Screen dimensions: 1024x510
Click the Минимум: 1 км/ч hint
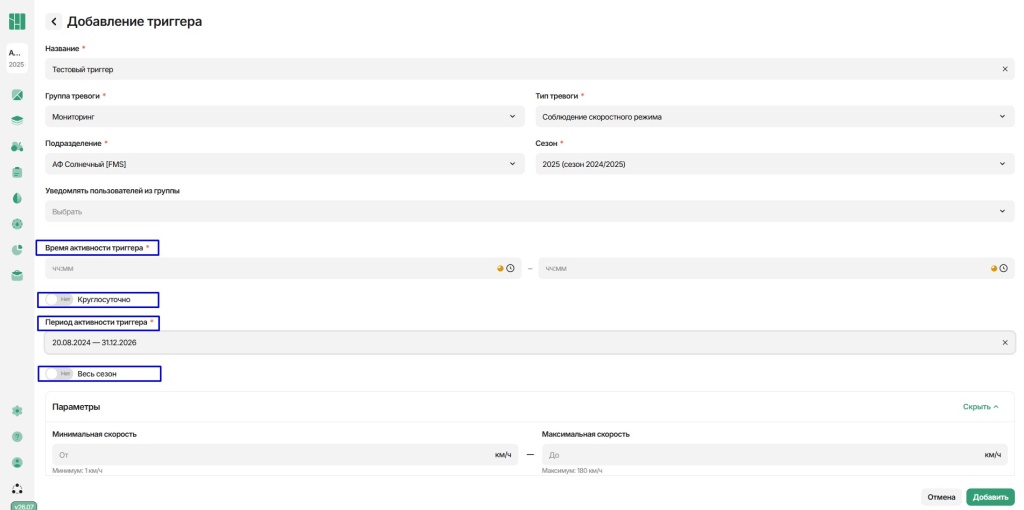[x=78, y=470]
